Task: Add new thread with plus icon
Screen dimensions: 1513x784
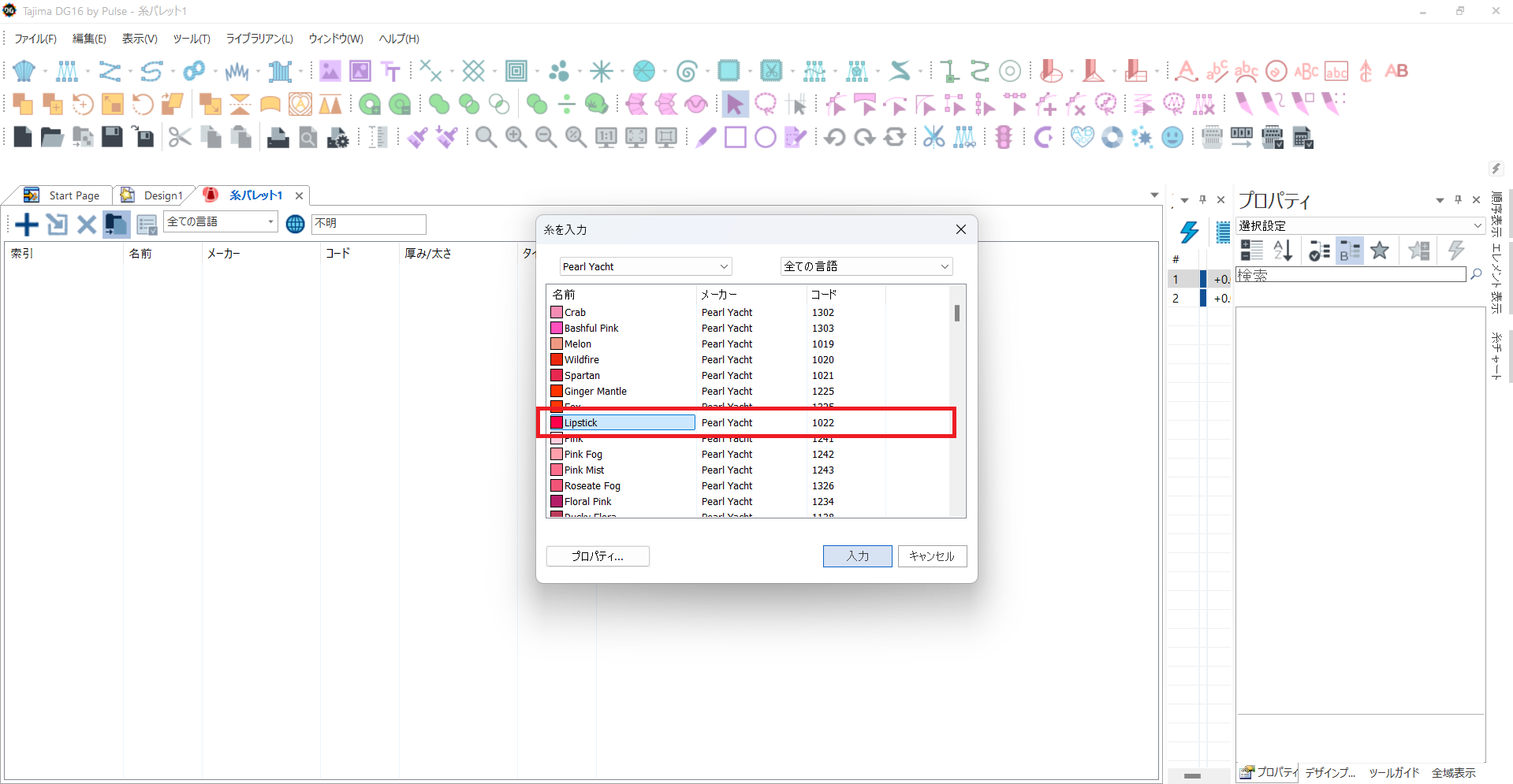Action: click(x=27, y=225)
